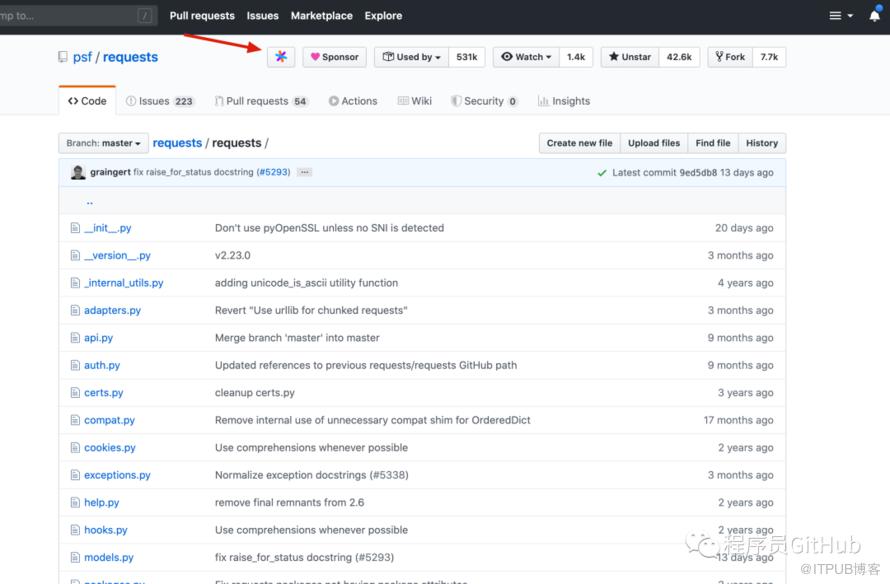Click Upload files

tap(654, 143)
